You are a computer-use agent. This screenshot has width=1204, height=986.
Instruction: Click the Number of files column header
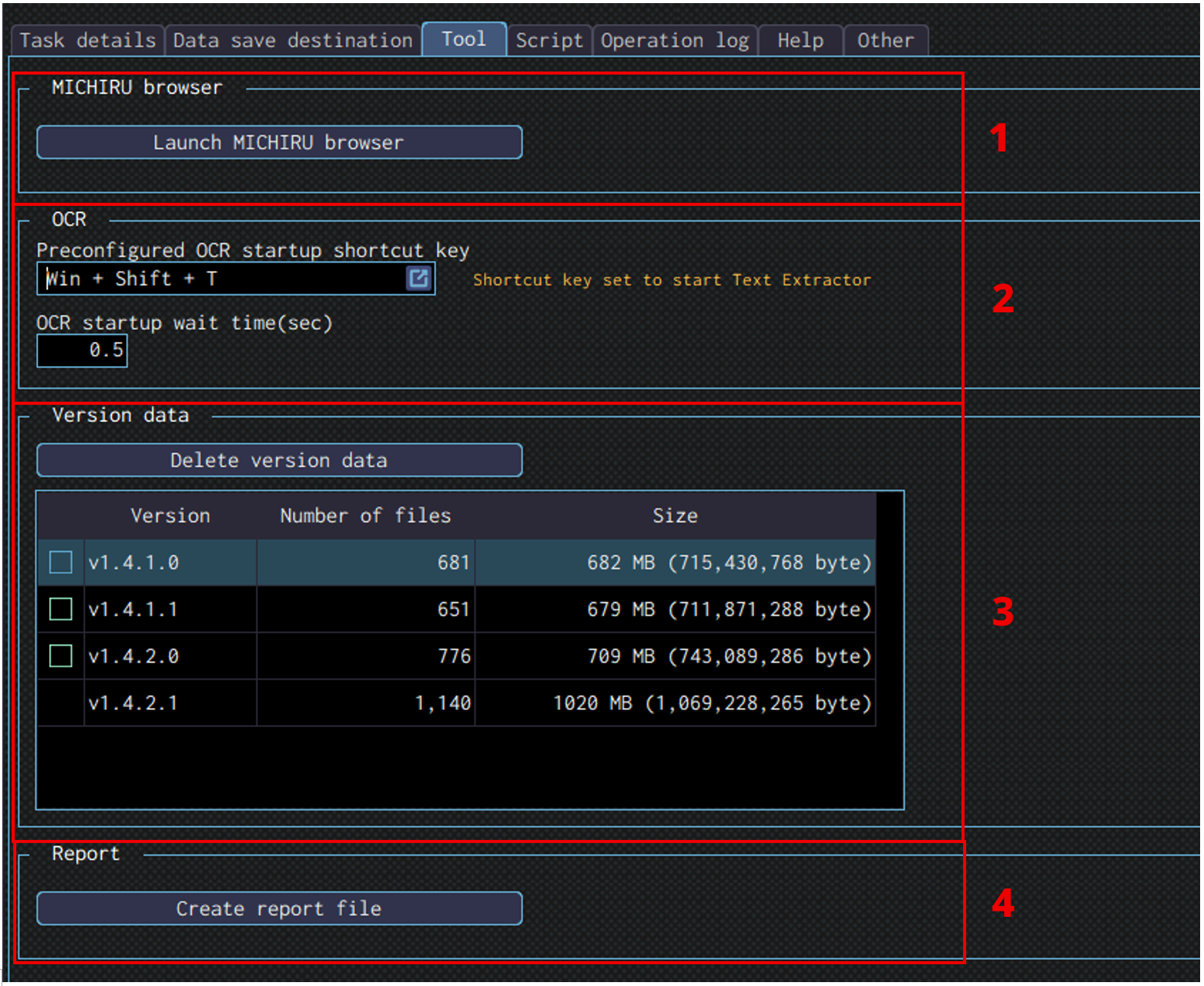pyautogui.click(x=365, y=516)
